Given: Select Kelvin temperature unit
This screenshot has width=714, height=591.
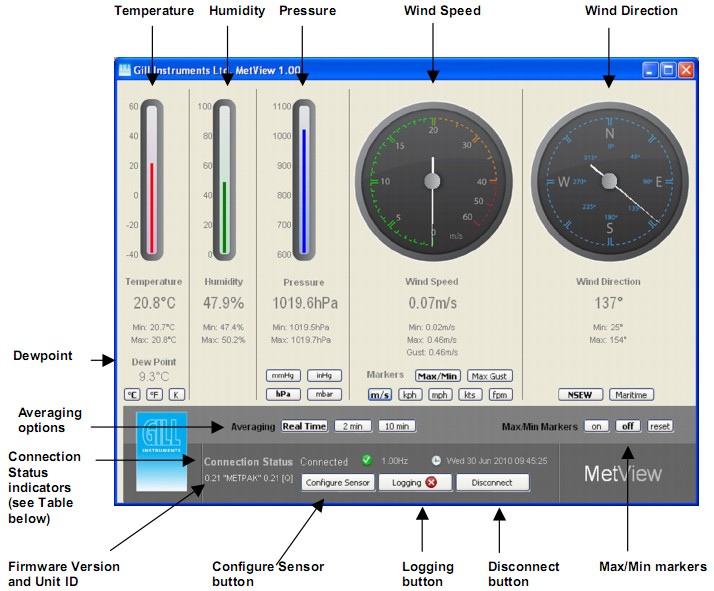Looking at the screenshot, I should tap(176, 395).
